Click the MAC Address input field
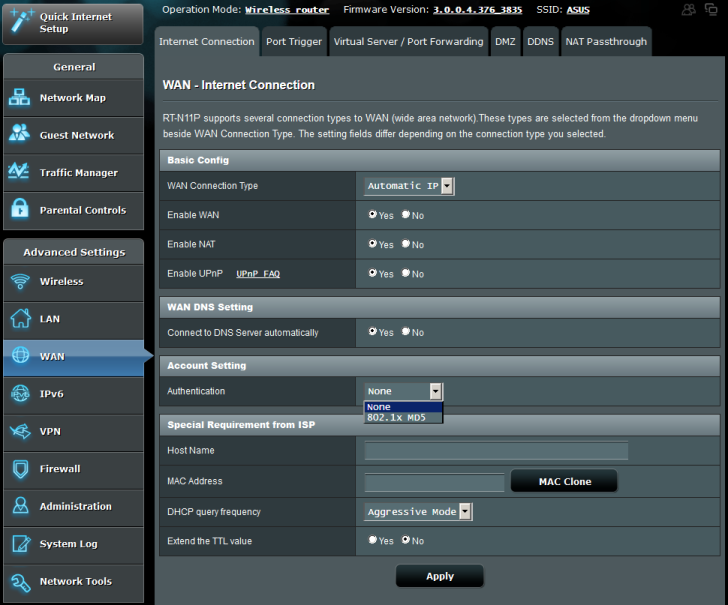 [434, 482]
